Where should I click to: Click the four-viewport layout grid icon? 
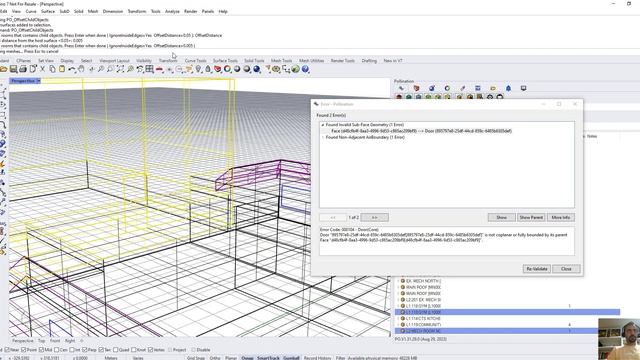[x=149, y=69]
